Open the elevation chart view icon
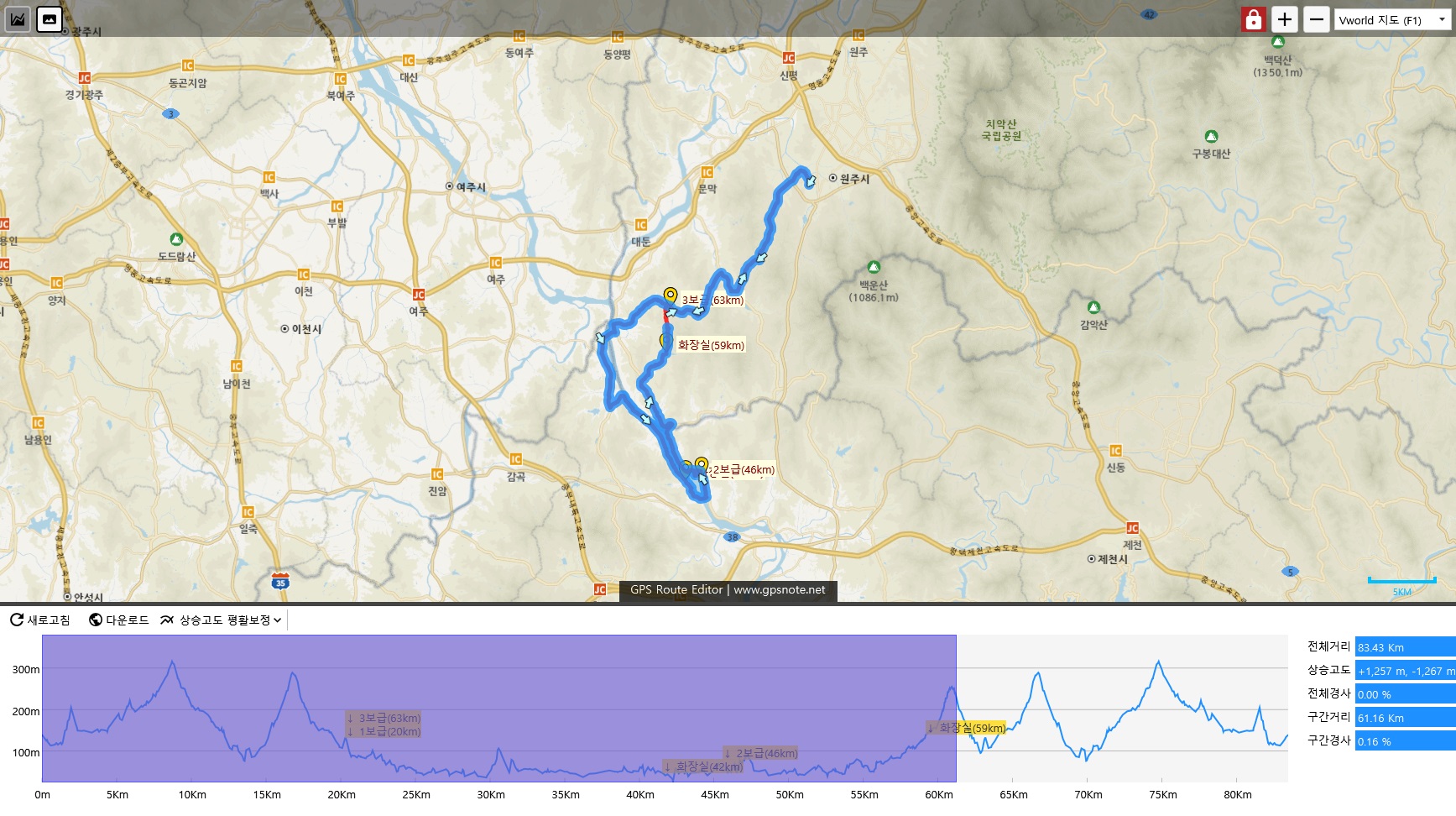 coord(18,19)
